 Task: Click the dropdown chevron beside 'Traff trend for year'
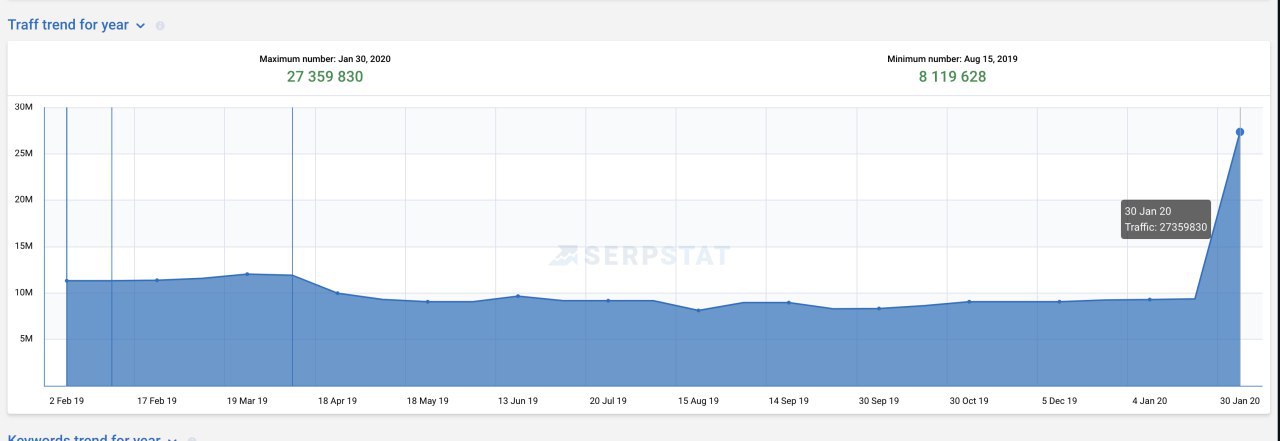pos(140,25)
